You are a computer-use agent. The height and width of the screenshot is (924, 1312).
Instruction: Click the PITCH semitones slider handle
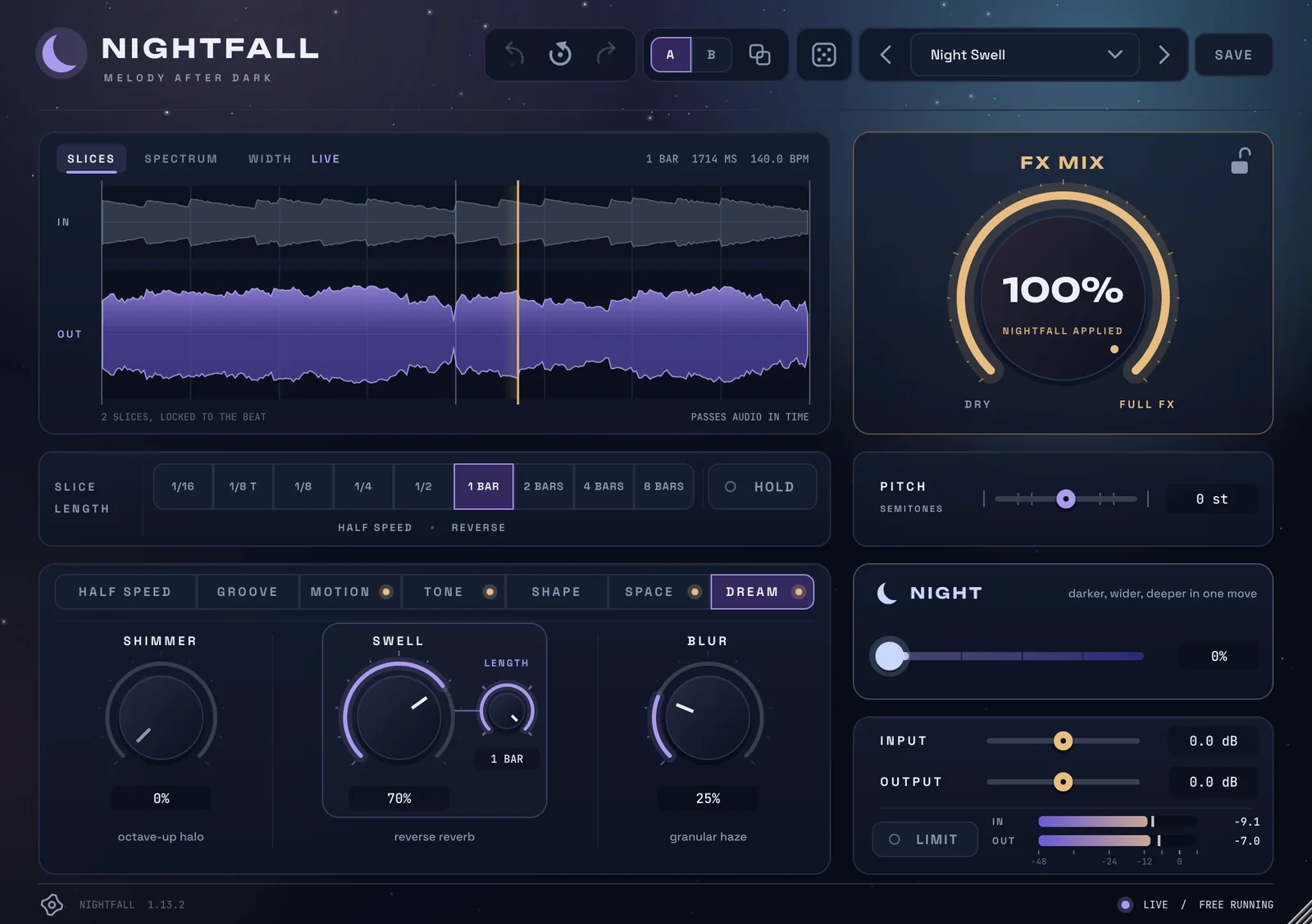pos(1065,498)
